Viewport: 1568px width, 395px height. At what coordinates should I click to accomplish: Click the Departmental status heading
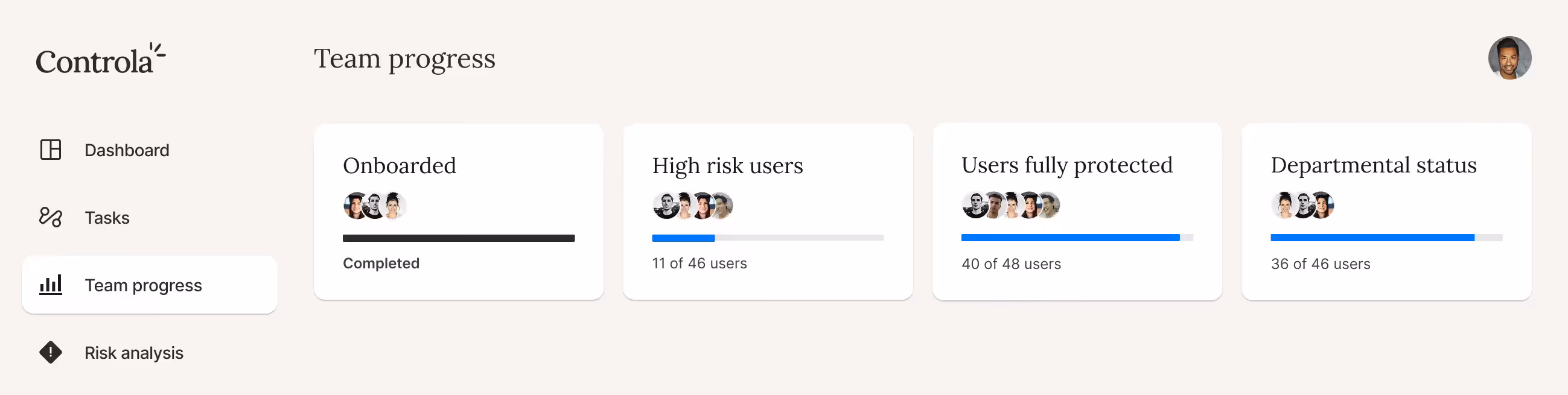1373,165
